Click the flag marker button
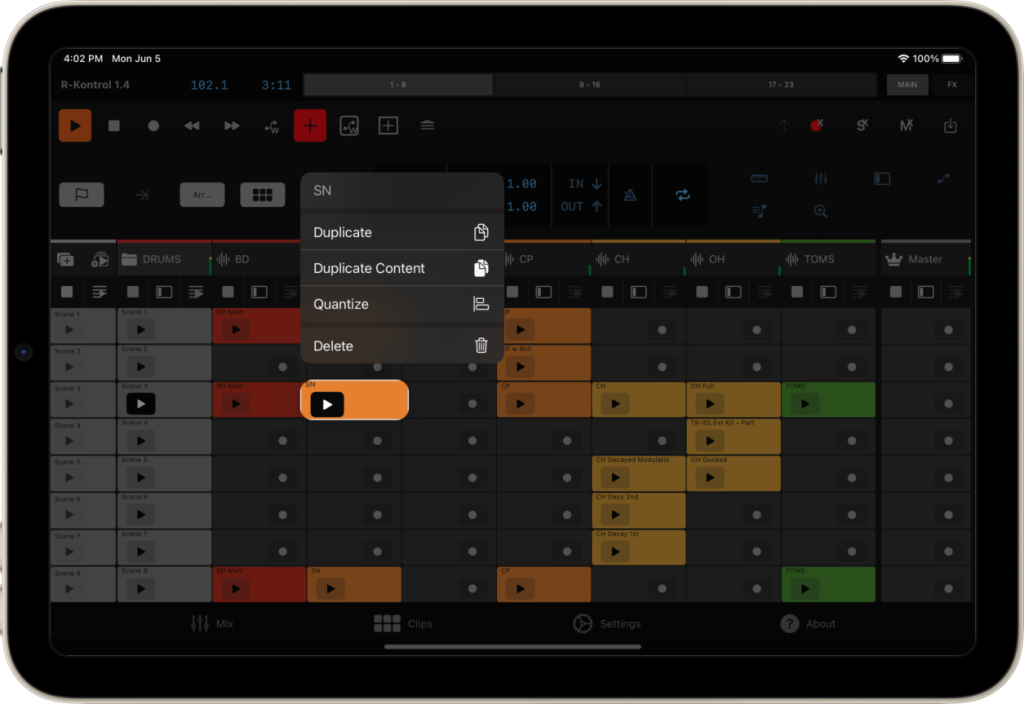 coord(82,195)
